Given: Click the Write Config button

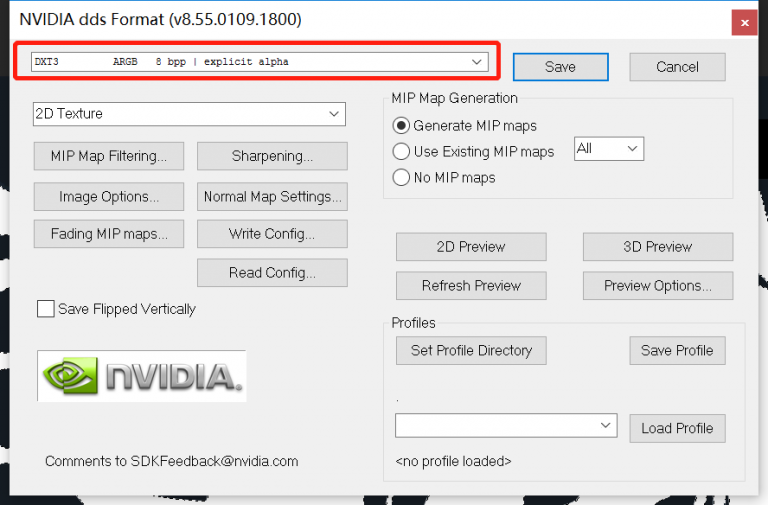Looking at the screenshot, I should [x=272, y=234].
